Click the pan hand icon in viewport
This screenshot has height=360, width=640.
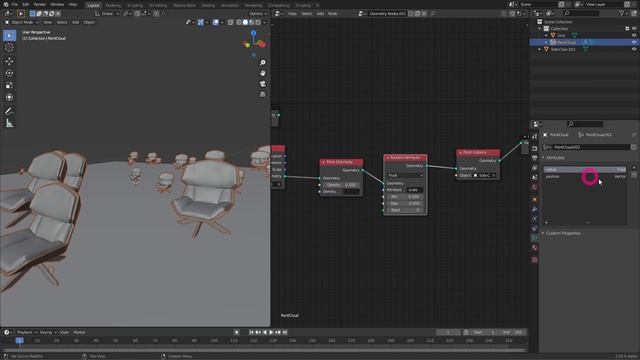pyautogui.click(x=263, y=73)
